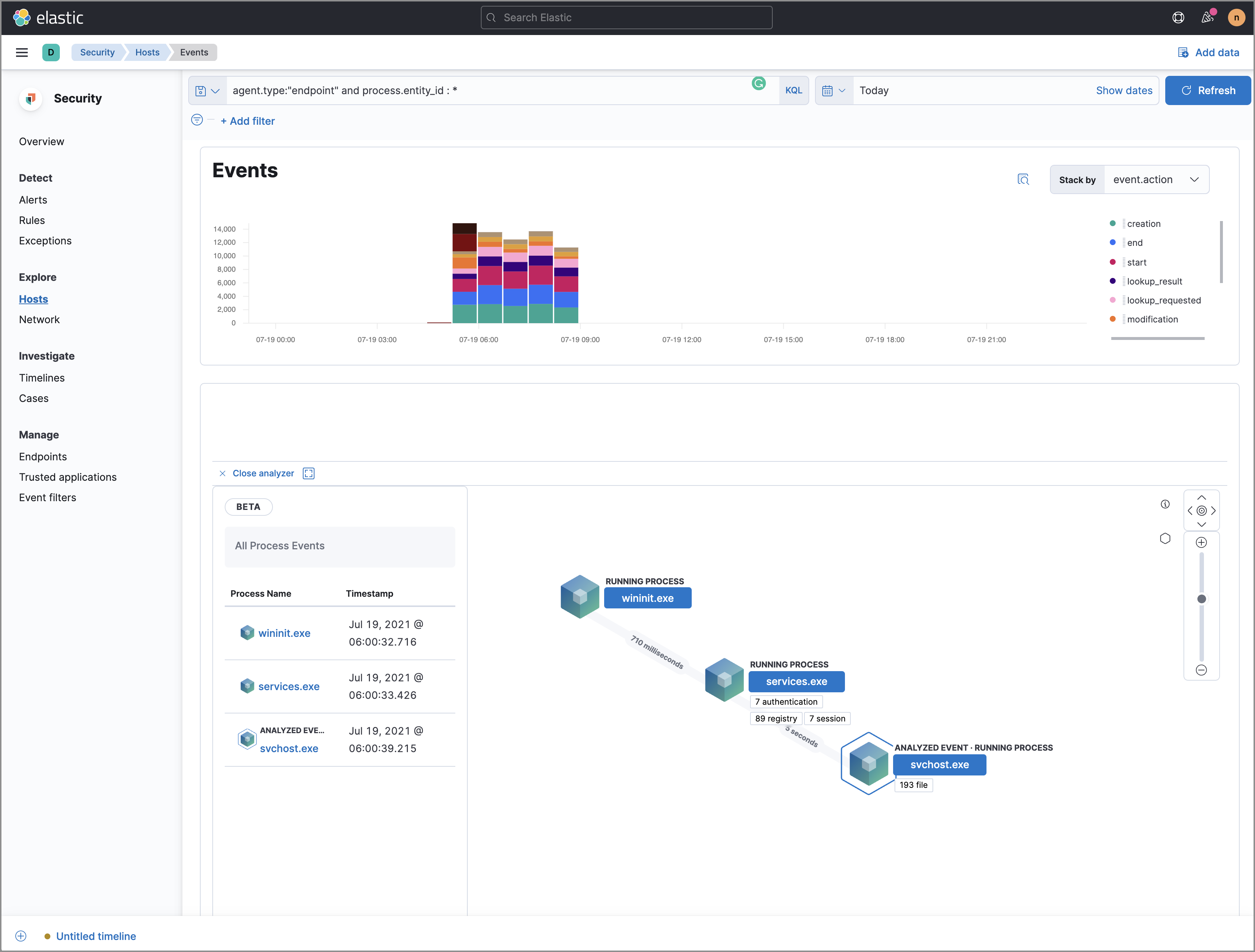Click the svchost.exe analyzed event icon
Screen dimensions: 1255x952
click(x=865, y=763)
